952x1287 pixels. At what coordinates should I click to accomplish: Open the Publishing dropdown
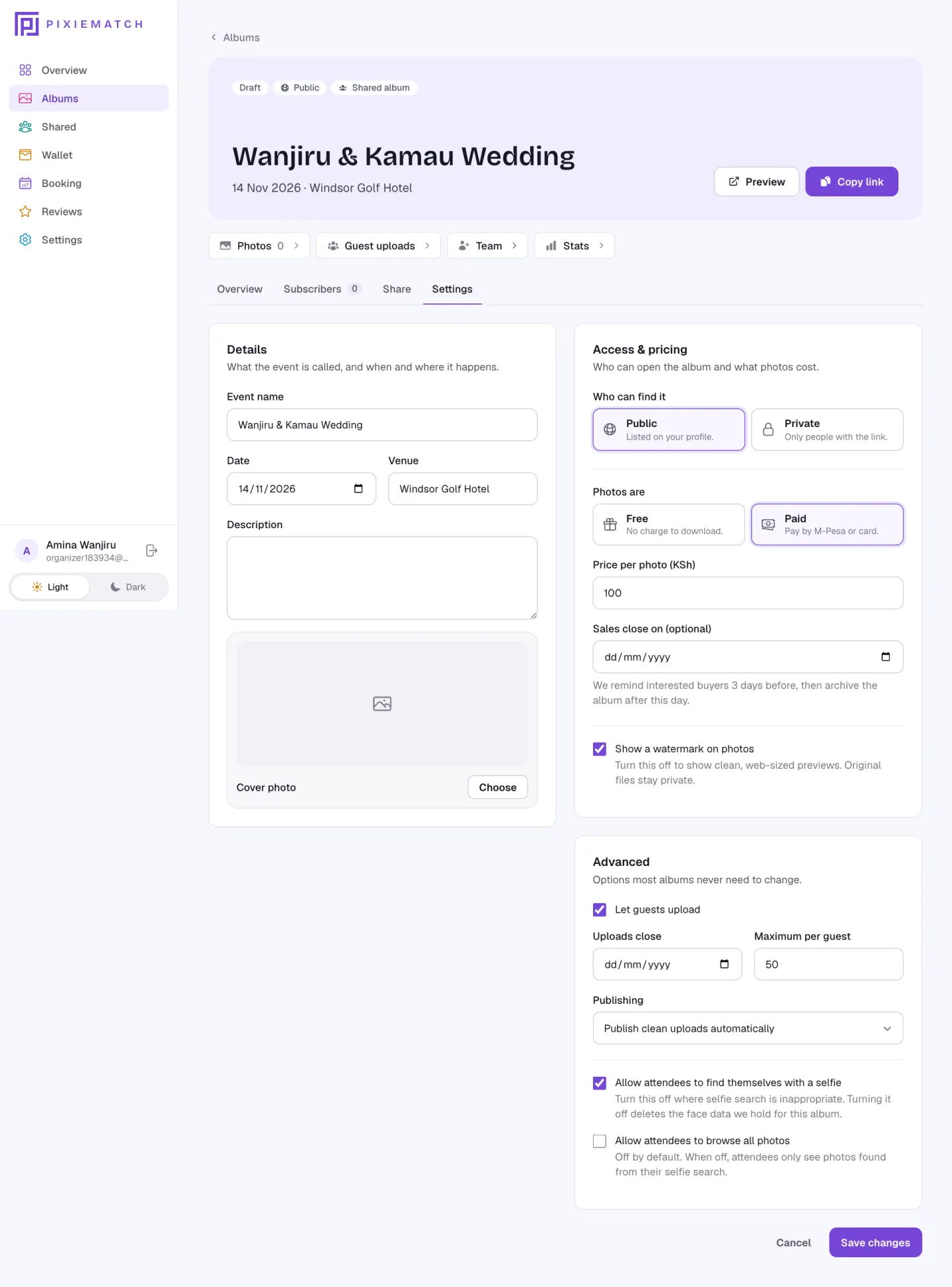click(x=748, y=1029)
